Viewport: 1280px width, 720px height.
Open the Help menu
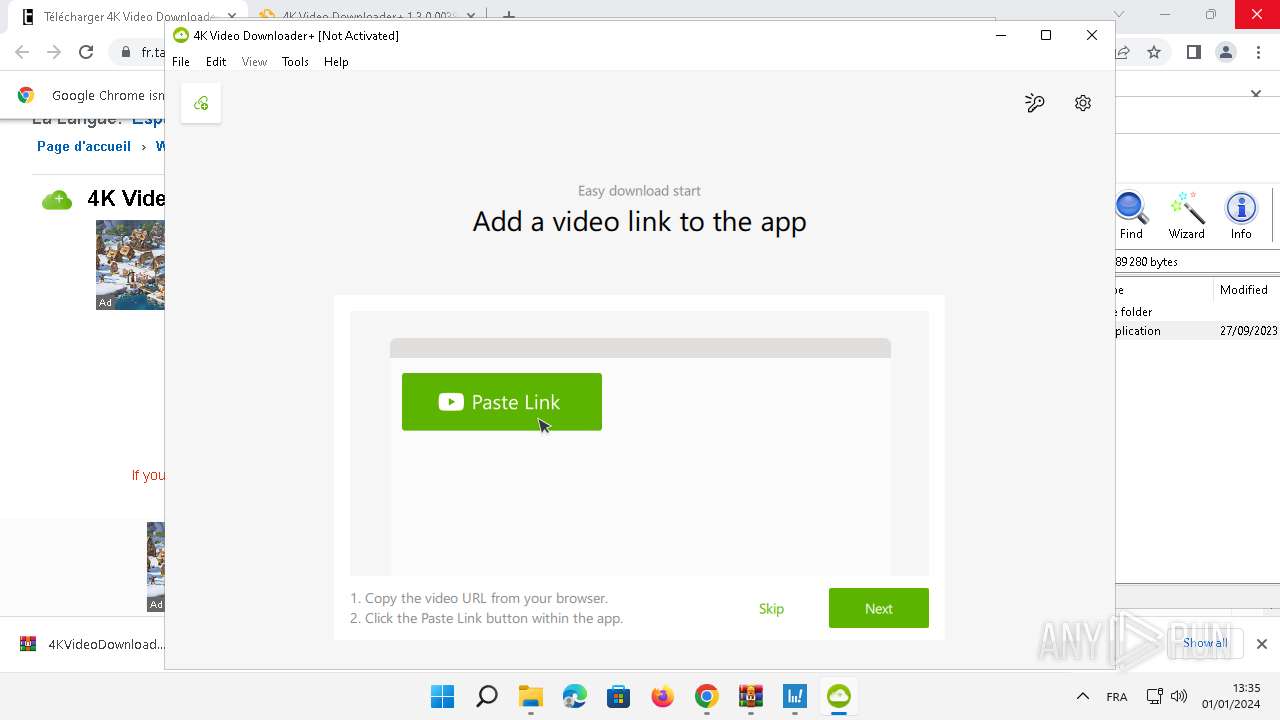336,62
